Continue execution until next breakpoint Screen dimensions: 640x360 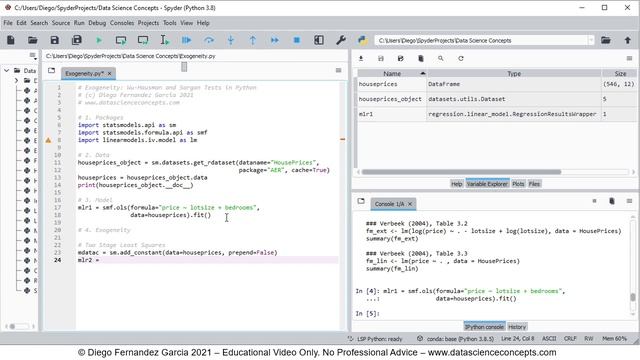point(275,40)
